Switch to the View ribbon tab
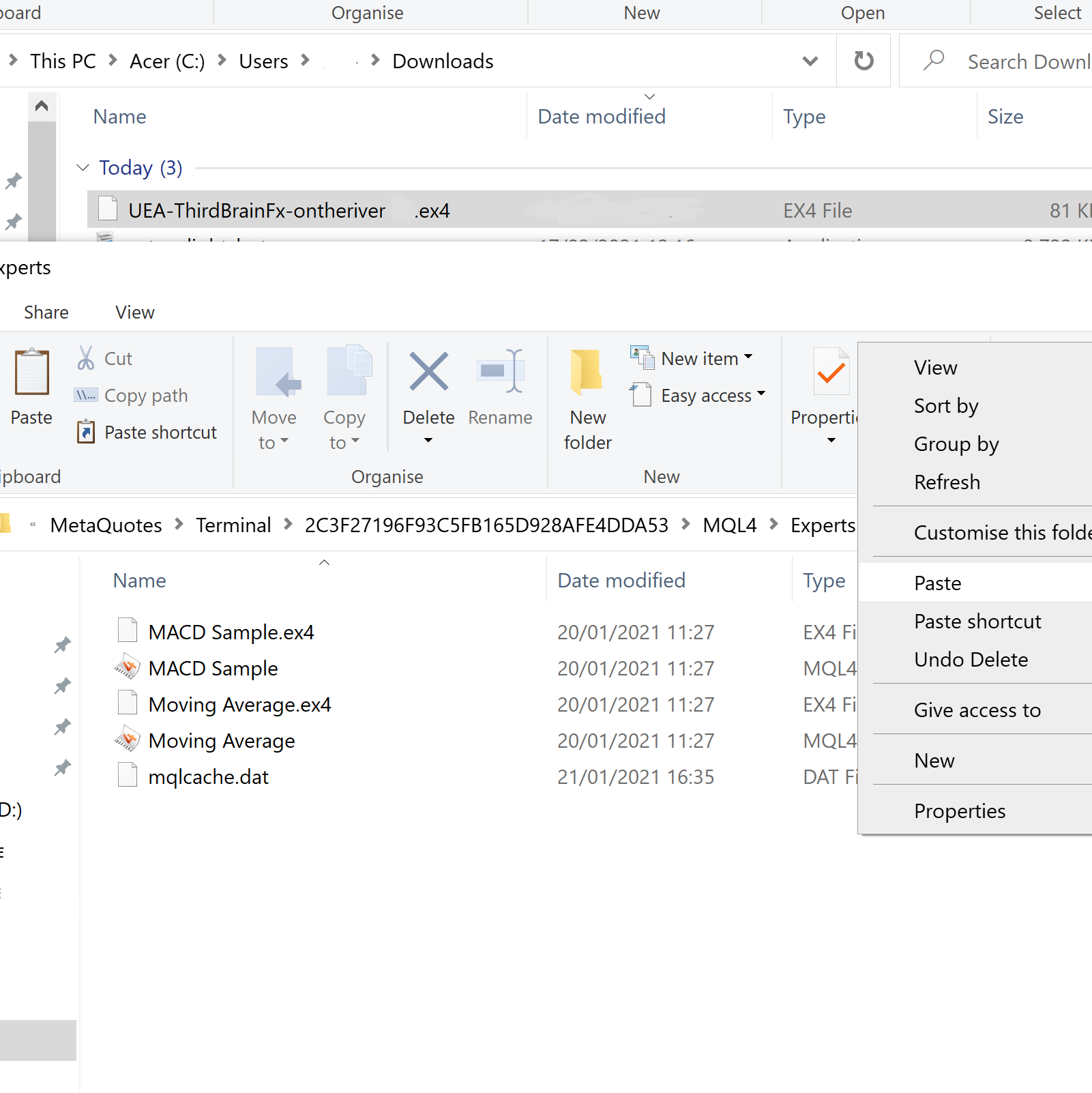 [x=135, y=312]
